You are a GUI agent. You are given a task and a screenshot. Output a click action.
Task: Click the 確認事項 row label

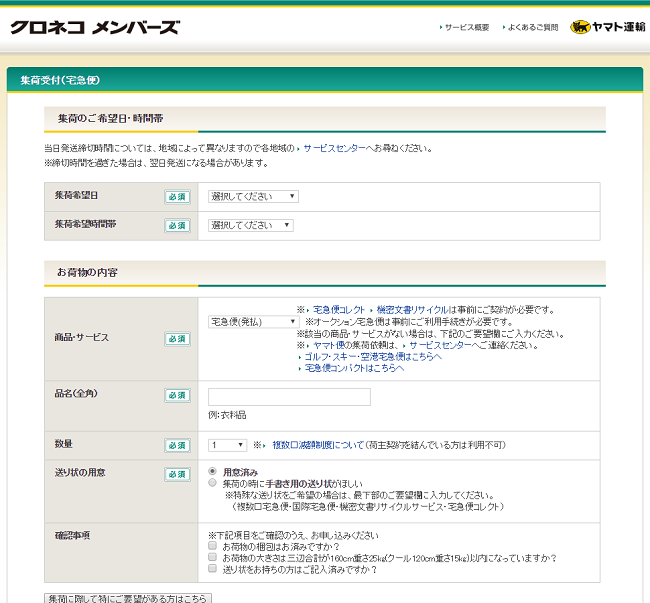tap(73, 535)
